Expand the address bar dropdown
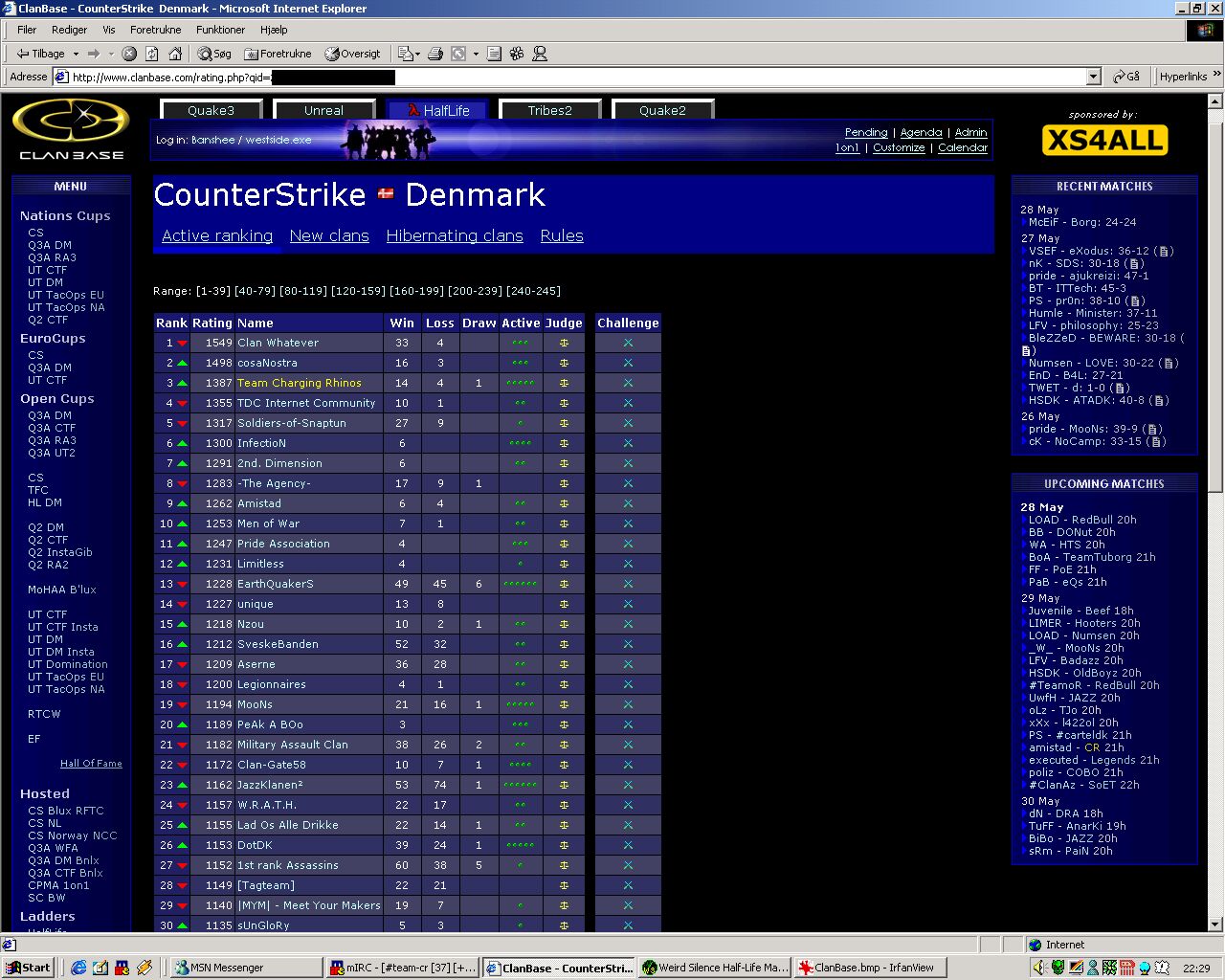 (x=1093, y=77)
